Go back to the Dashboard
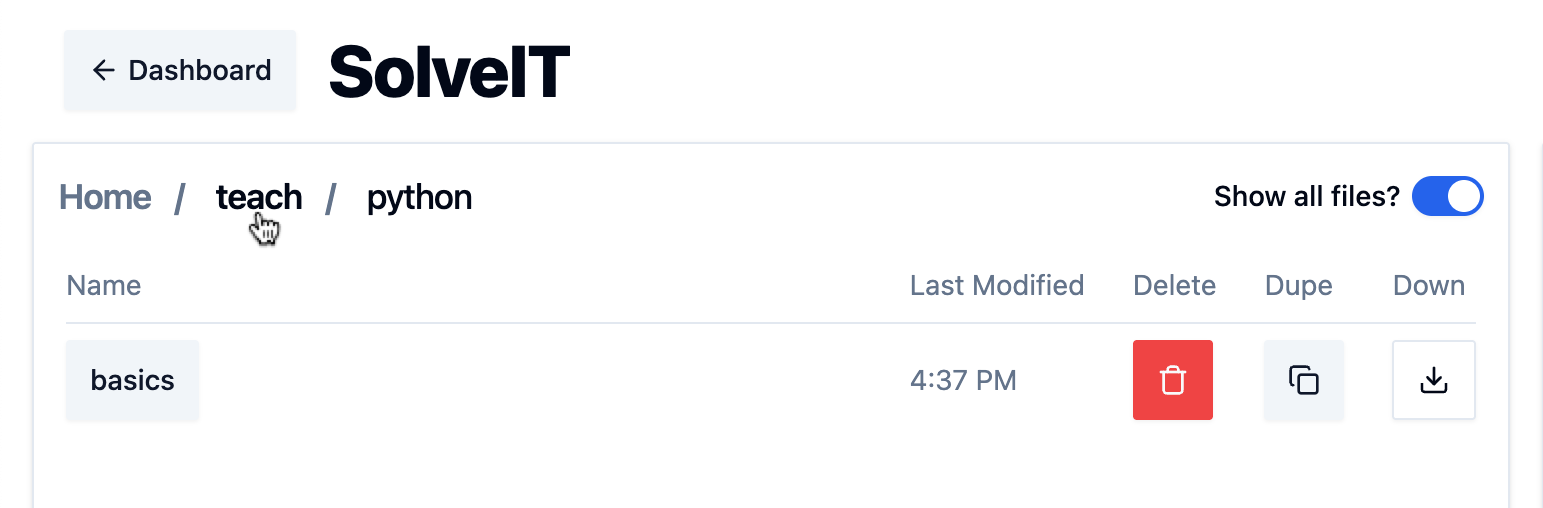This screenshot has height=508, width=1543. (x=180, y=70)
